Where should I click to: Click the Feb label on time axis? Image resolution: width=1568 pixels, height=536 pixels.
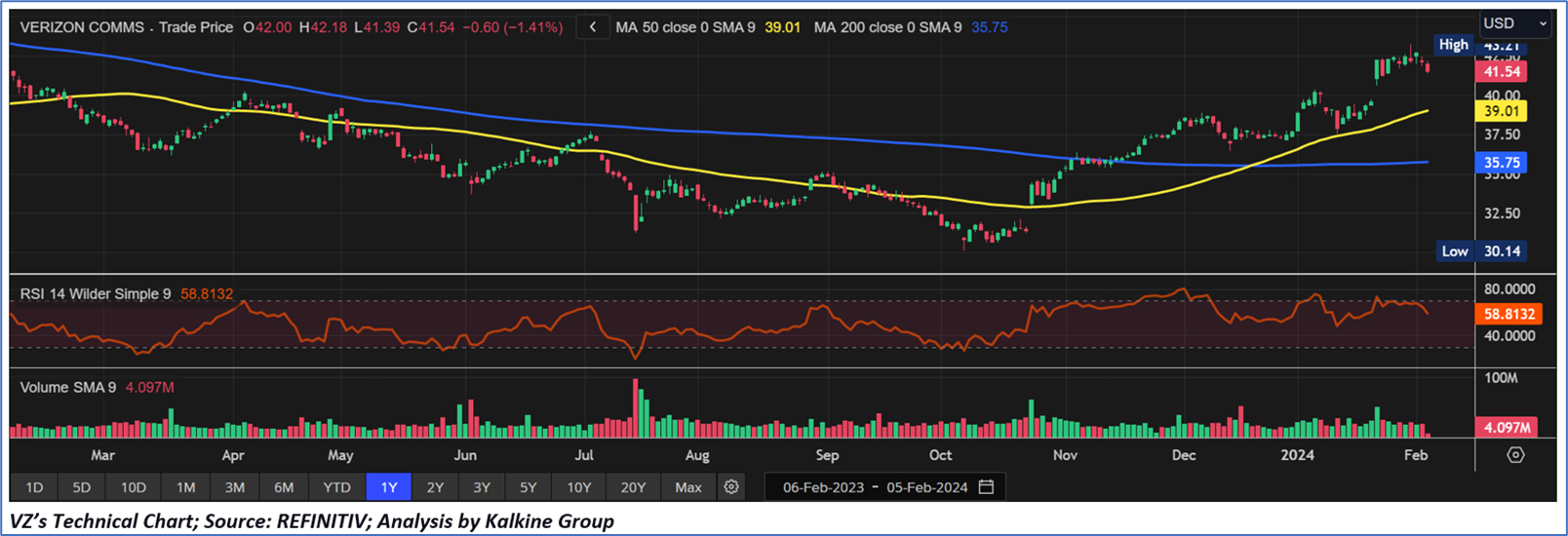[x=1416, y=455]
